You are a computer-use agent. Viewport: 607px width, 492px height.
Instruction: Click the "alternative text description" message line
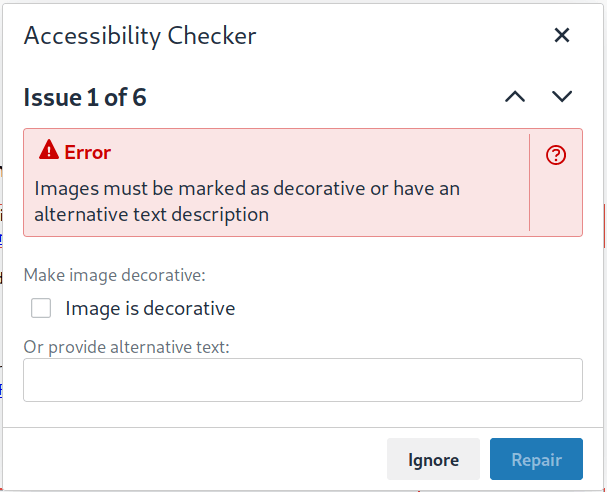151,214
